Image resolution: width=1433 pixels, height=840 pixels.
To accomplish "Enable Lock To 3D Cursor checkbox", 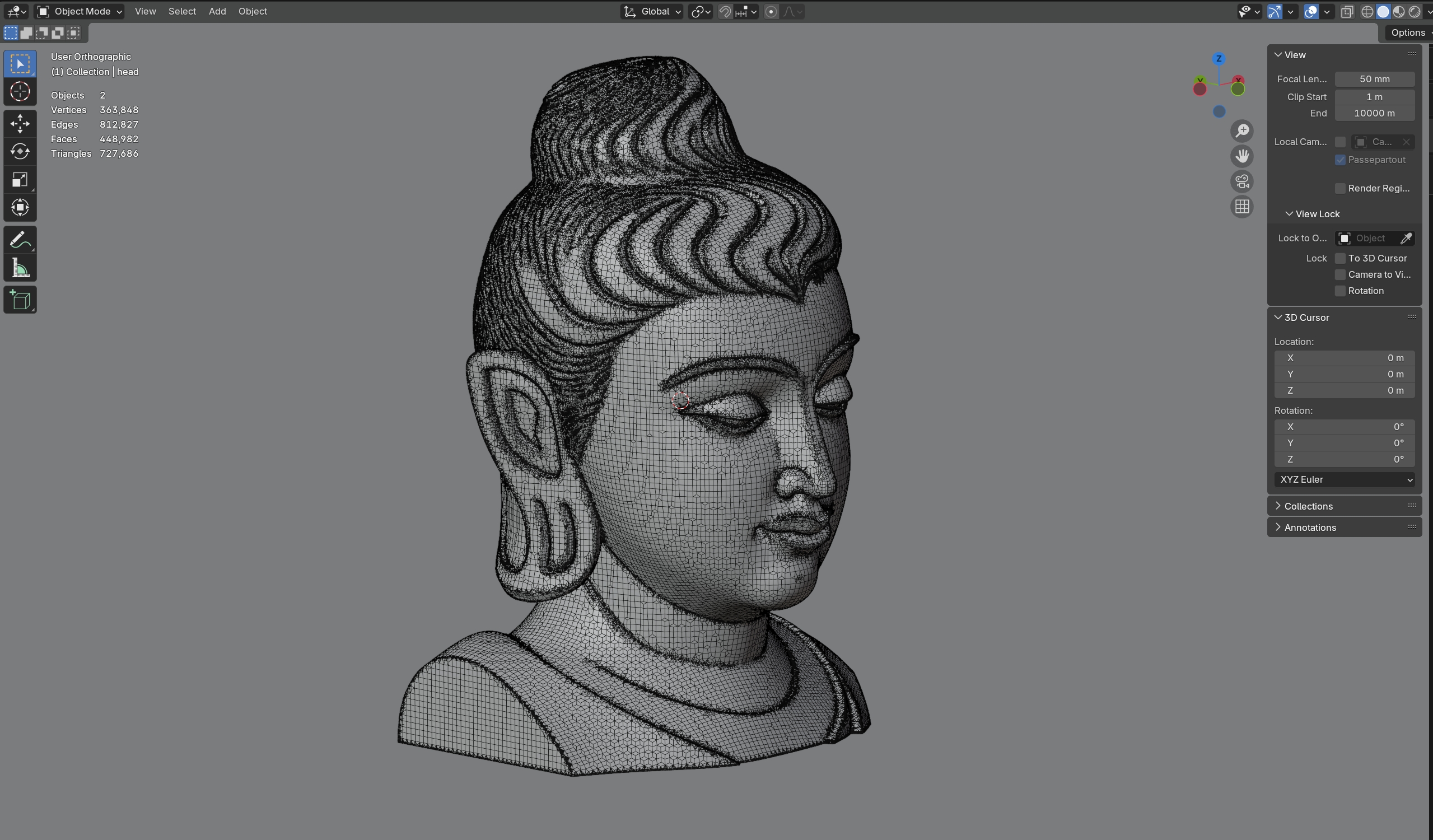I will pyautogui.click(x=1340, y=258).
